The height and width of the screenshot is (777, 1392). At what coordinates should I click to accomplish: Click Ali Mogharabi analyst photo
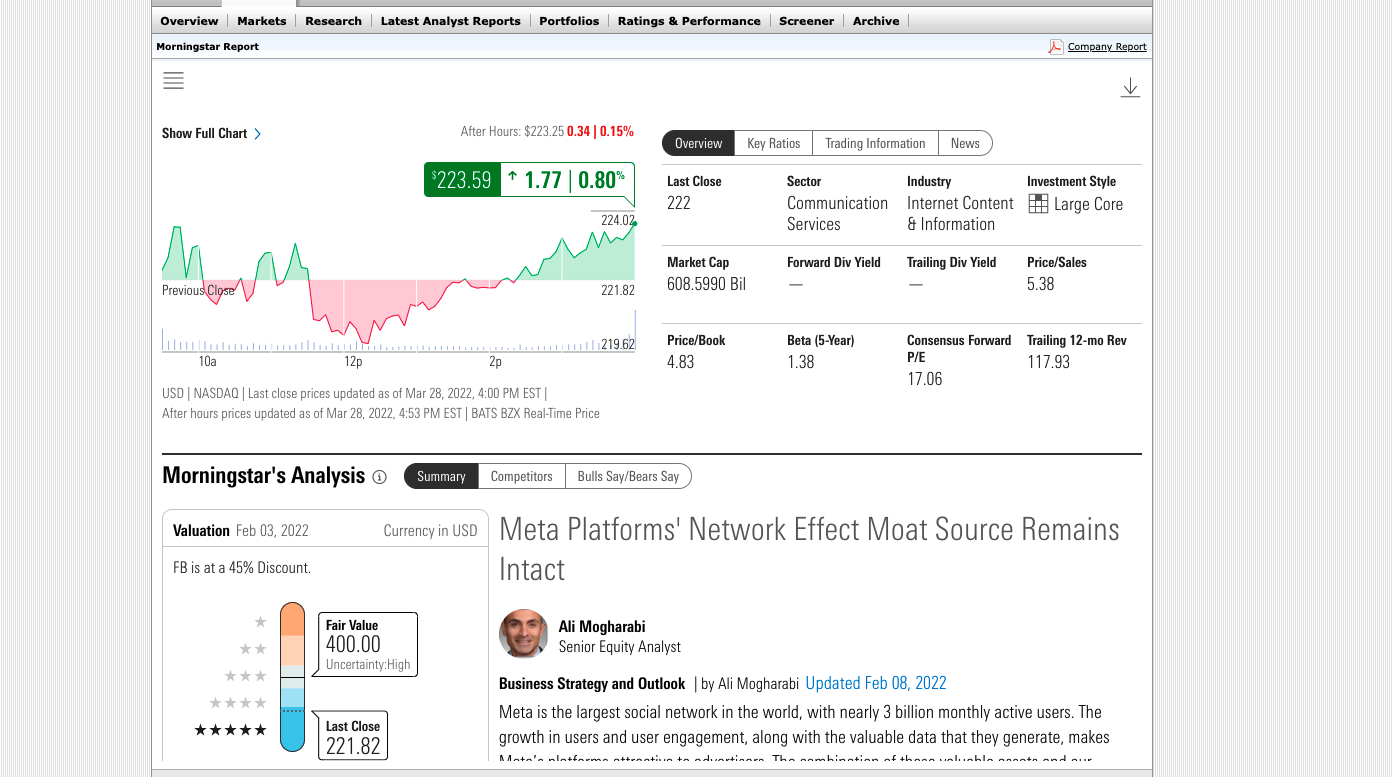pos(524,634)
